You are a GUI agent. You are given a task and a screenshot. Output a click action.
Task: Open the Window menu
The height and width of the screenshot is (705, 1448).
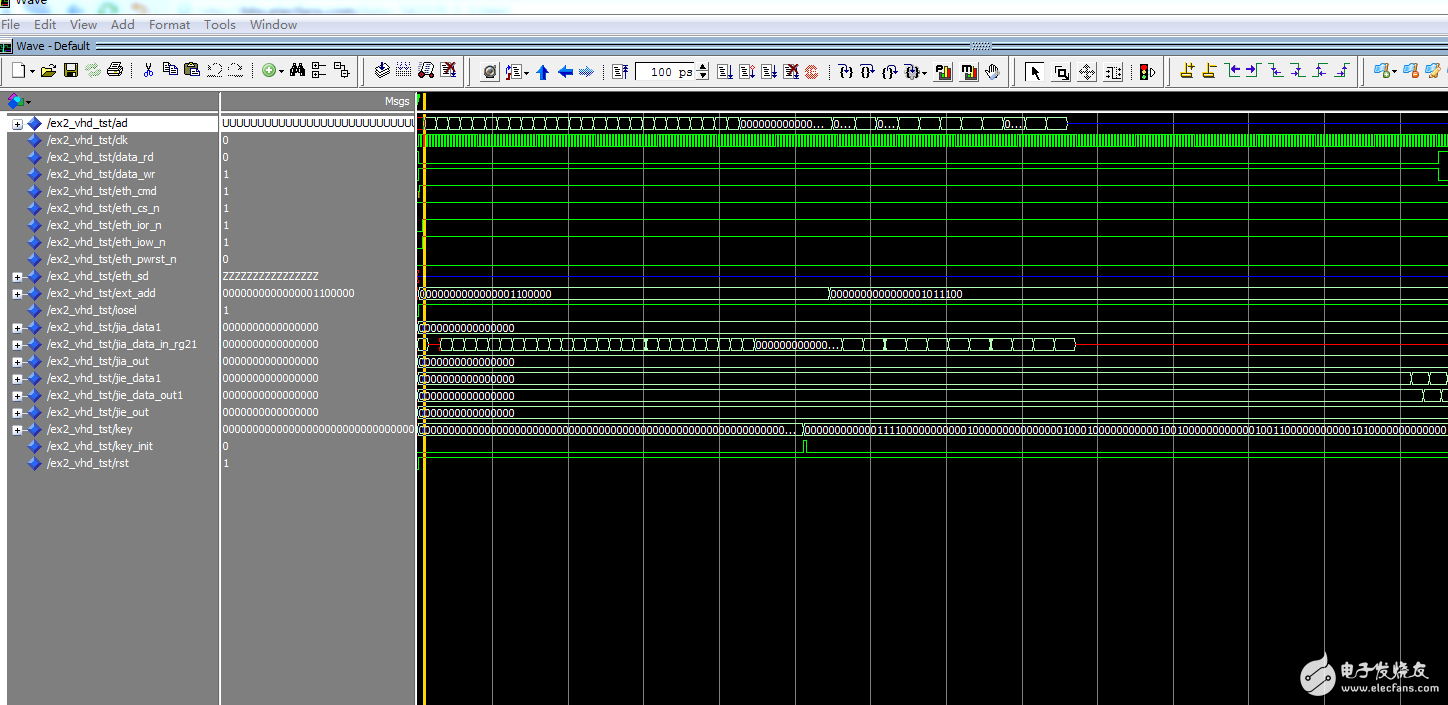coord(273,24)
